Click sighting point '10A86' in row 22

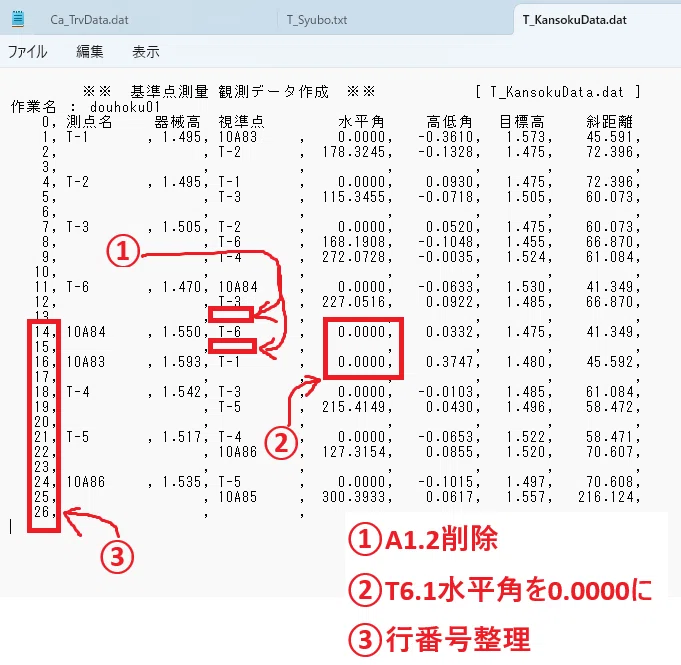pyautogui.click(x=238, y=452)
